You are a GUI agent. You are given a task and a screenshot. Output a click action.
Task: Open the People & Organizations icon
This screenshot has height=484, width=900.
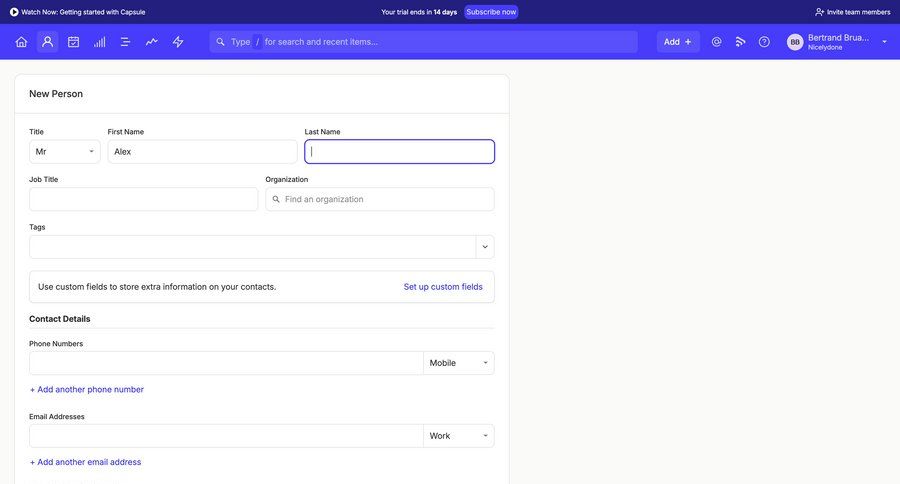pos(47,42)
